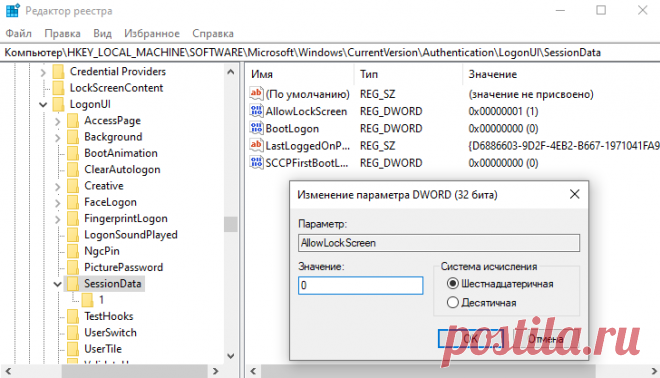Open the Правка menu

(62, 33)
